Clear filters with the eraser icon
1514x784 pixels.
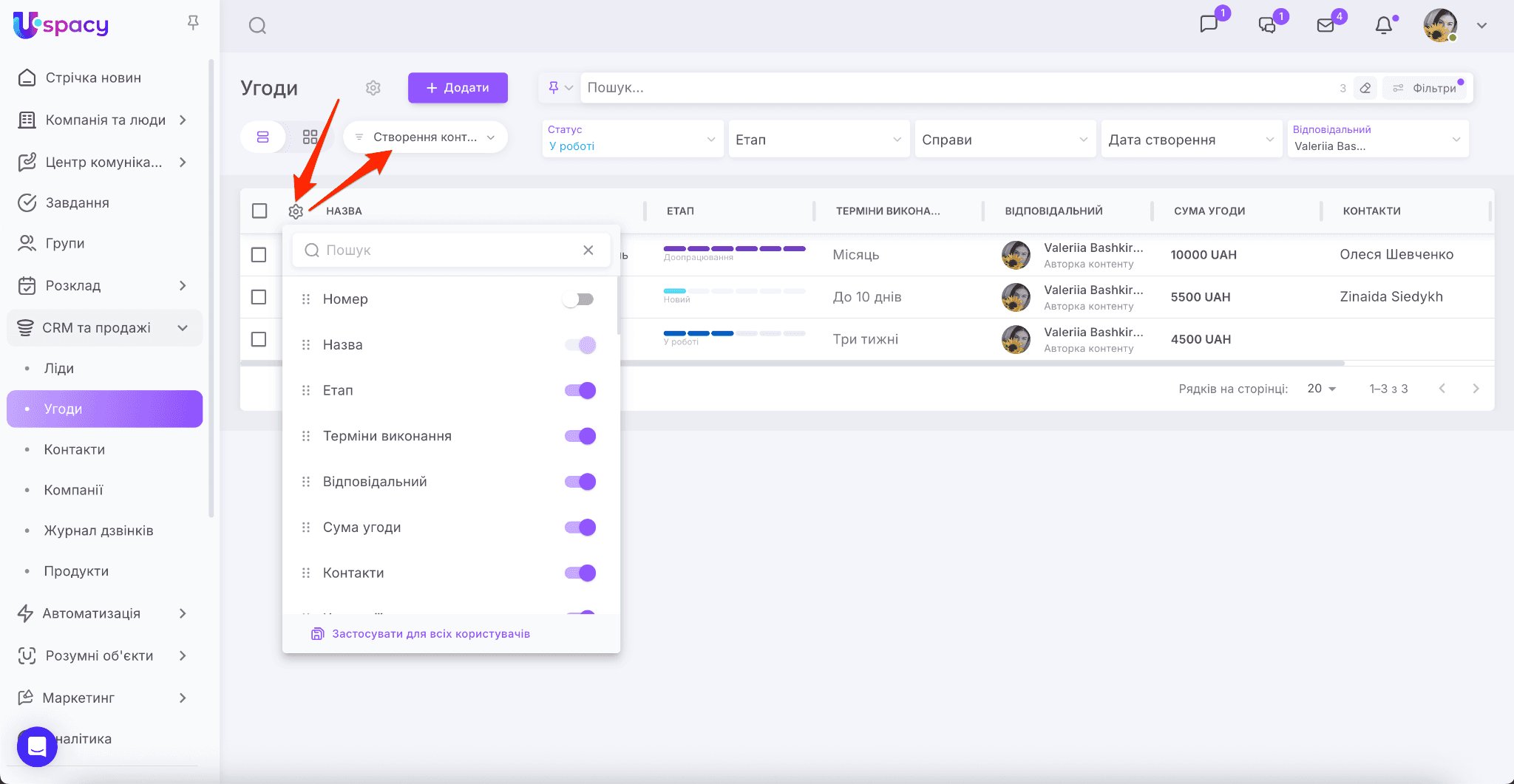[x=1365, y=88]
